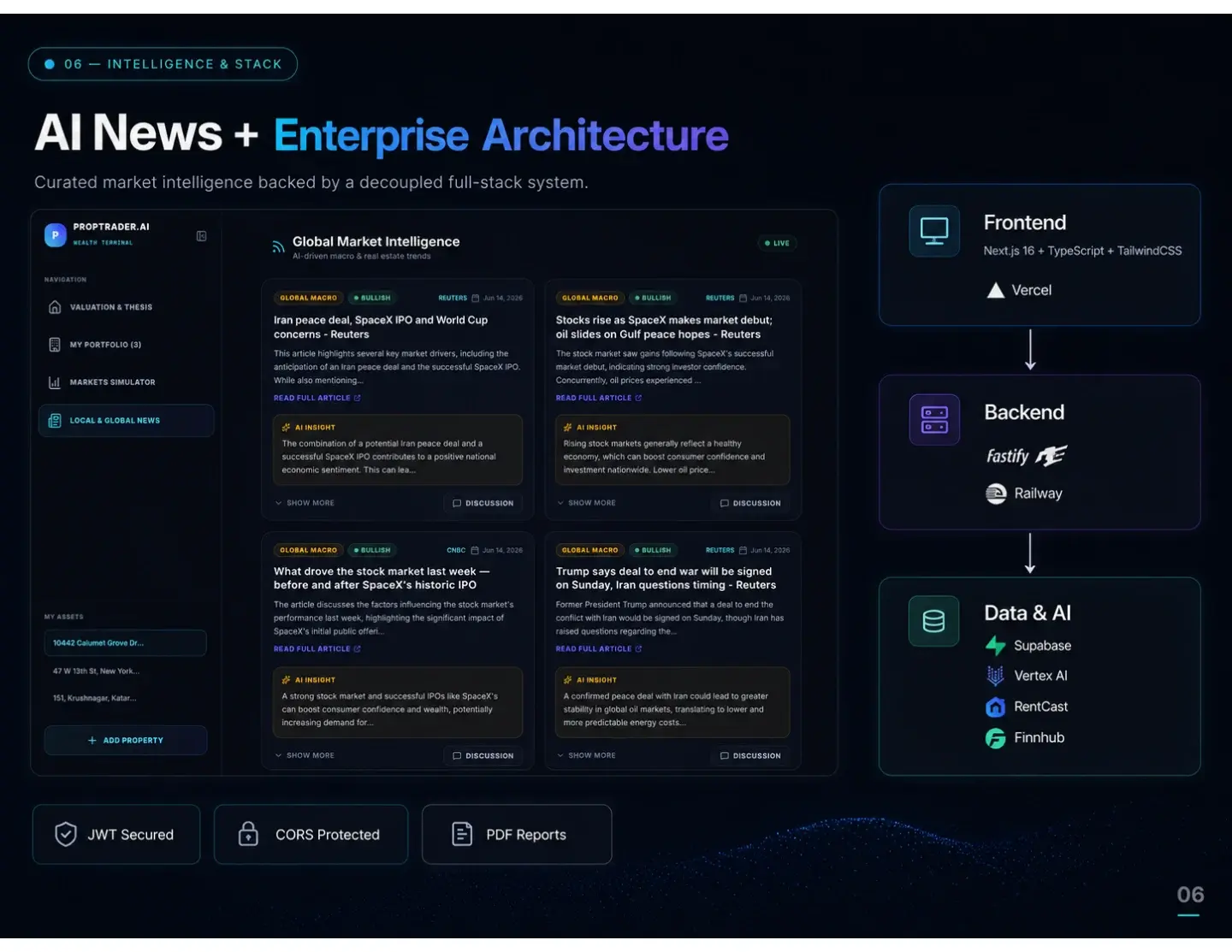Expand Show More on Trump says deal card
The image size is (1232, 952).
(587, 755)
